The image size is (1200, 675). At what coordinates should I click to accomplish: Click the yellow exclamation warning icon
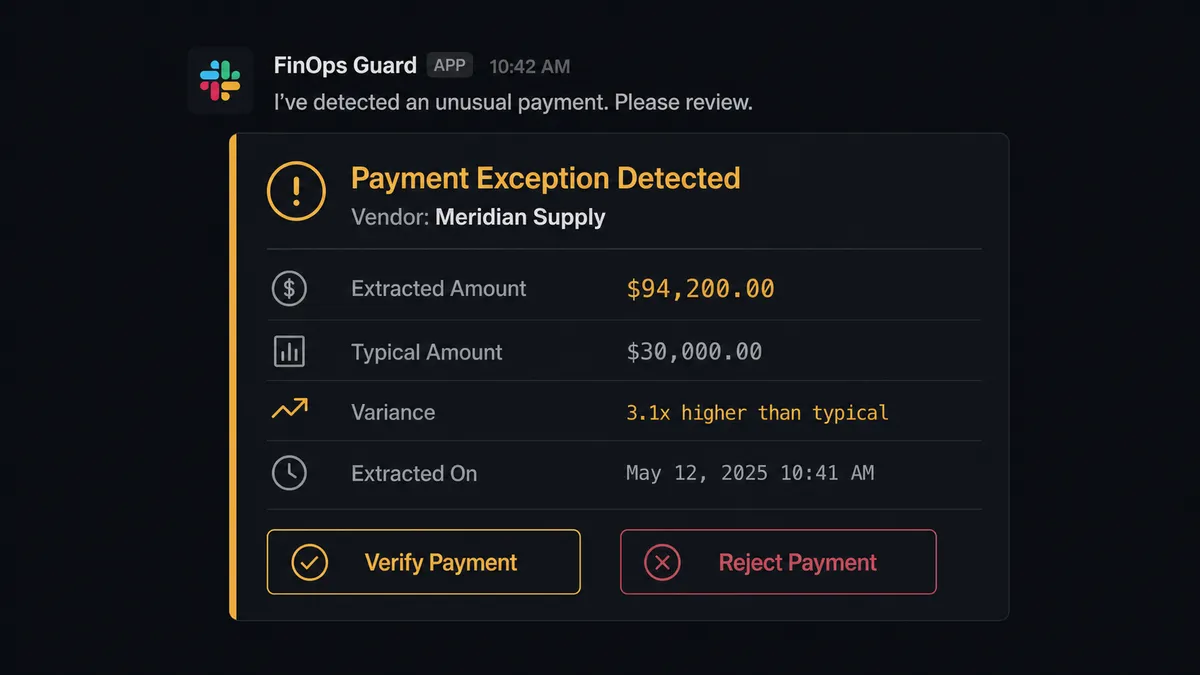coord(296,190)
